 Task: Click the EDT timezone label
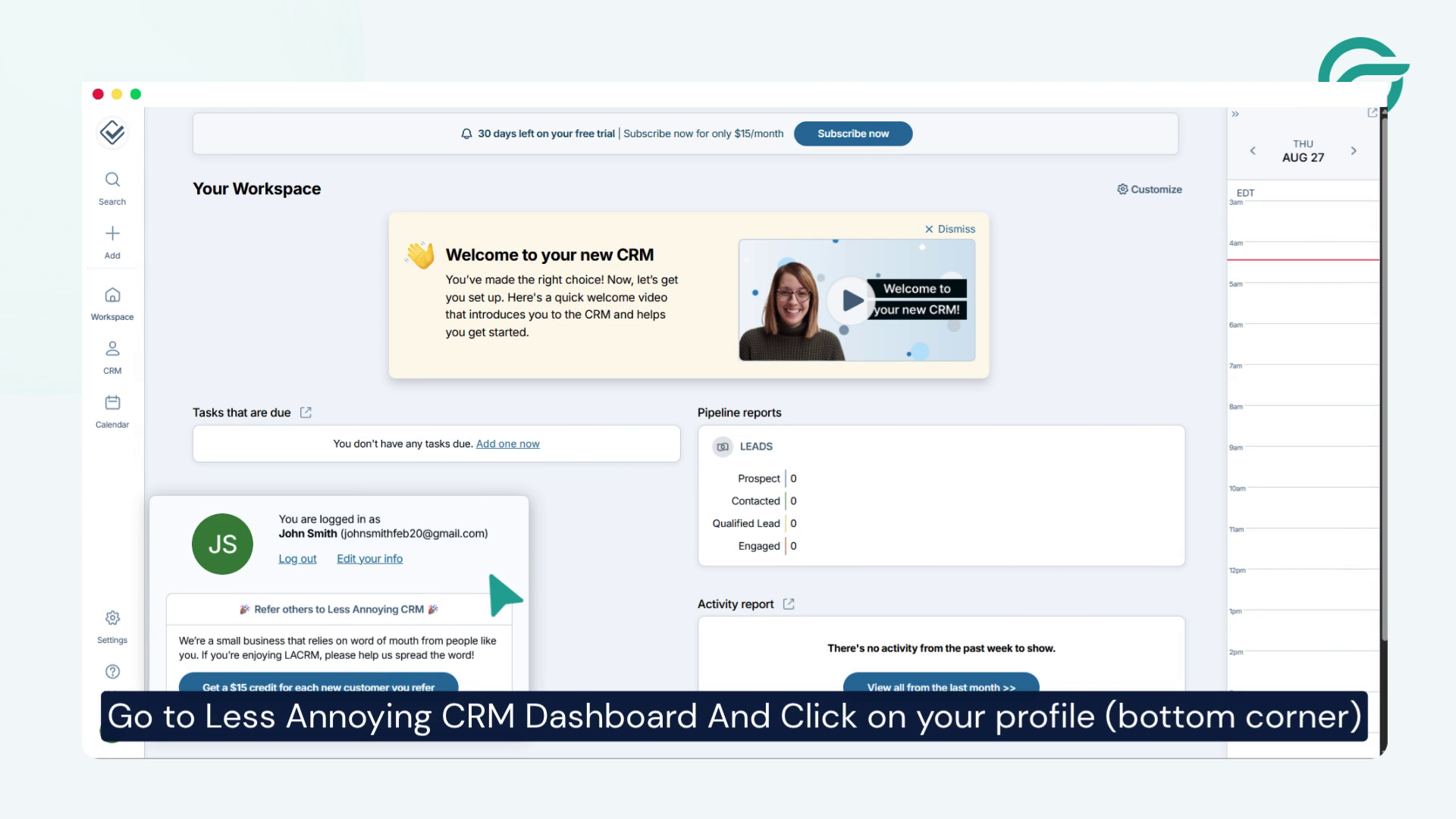1245,193
